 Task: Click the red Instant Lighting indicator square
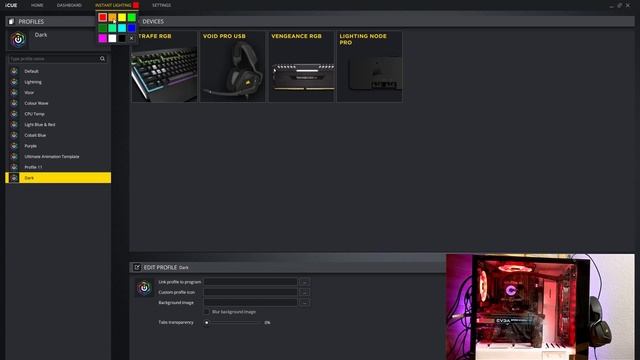[136, 5]
